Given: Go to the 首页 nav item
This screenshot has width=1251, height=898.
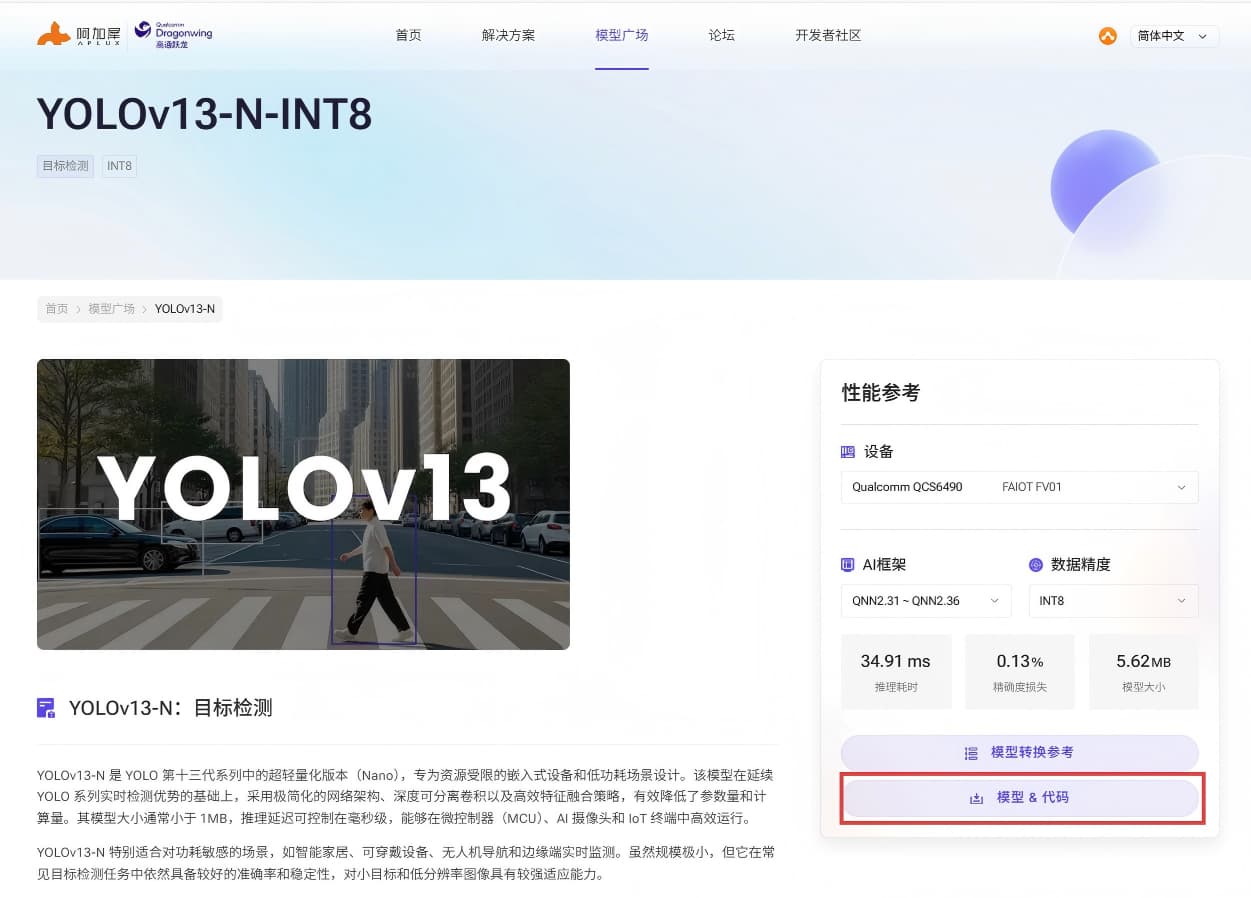Looking at the screenshot, I should click(x=408, y=35).
